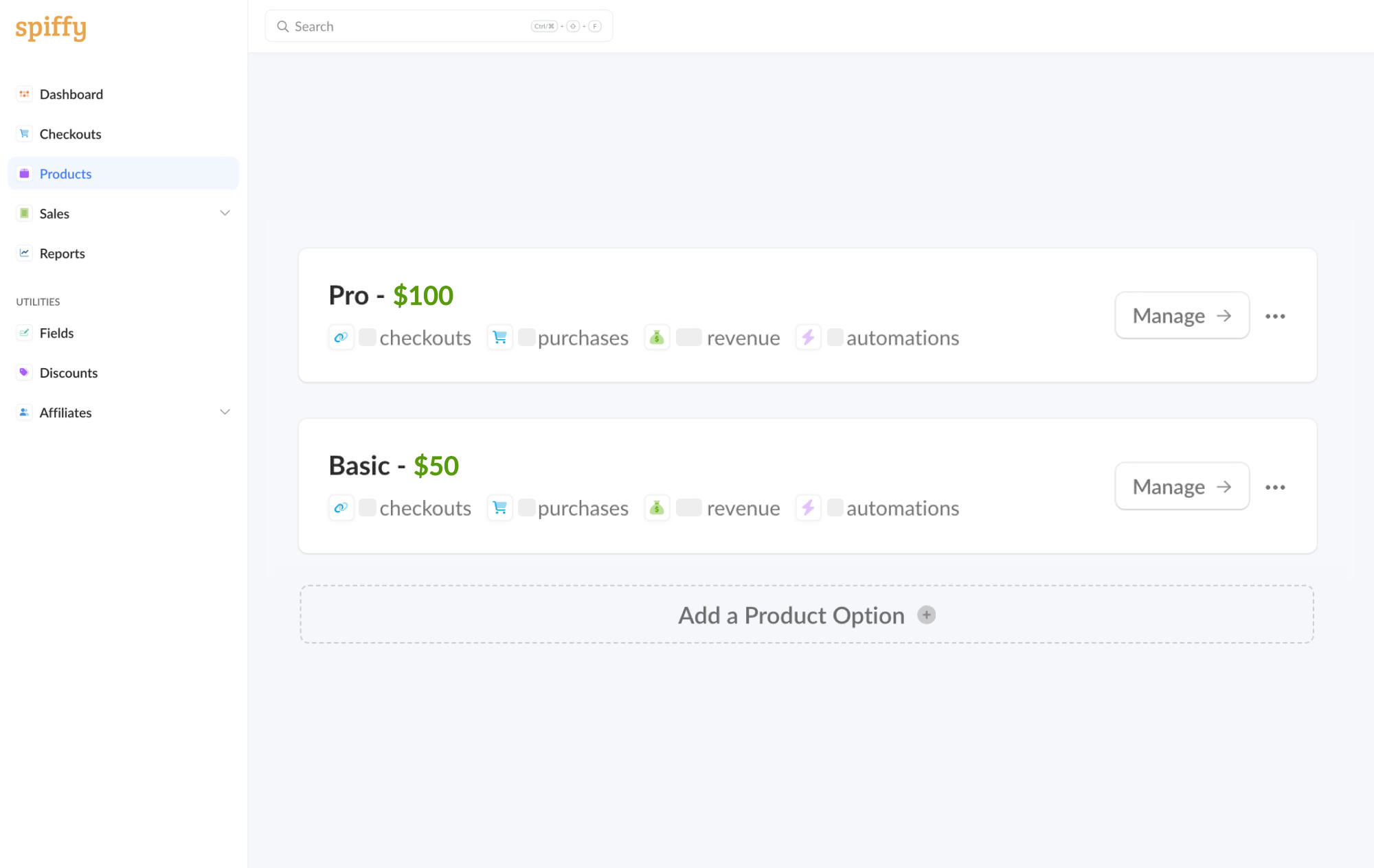Click the revenue money bag icon on Pro
The width and height of the screenshot is (1374, 868).
coord(657,337)
